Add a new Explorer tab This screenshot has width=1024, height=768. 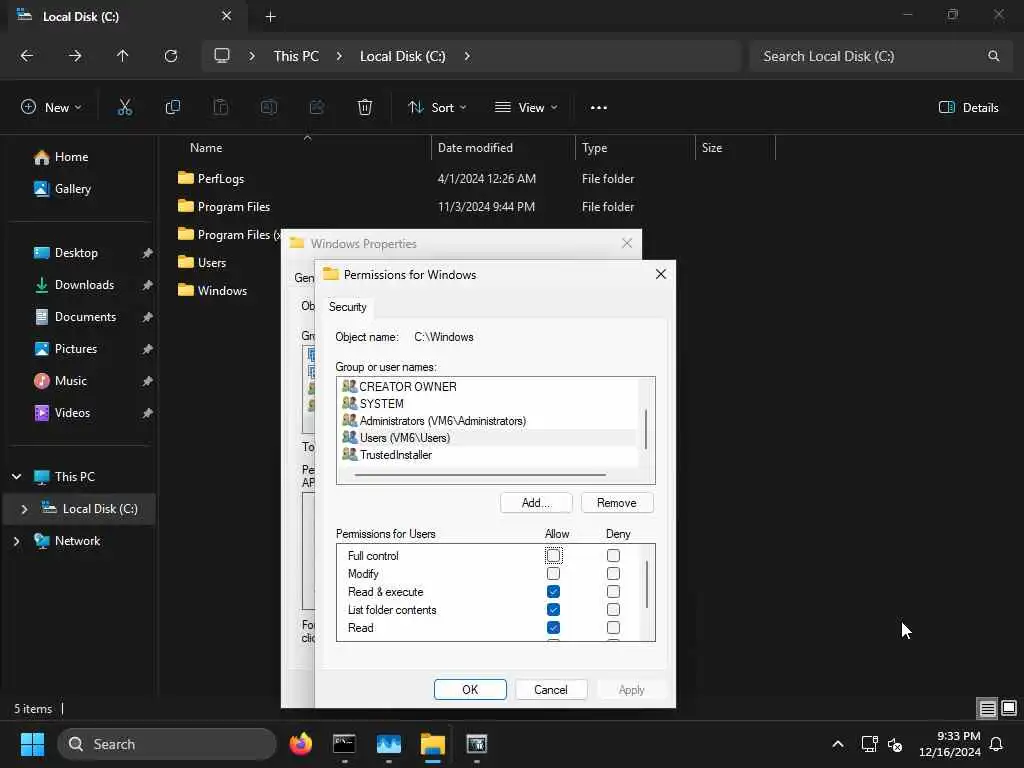pos(270,17)
